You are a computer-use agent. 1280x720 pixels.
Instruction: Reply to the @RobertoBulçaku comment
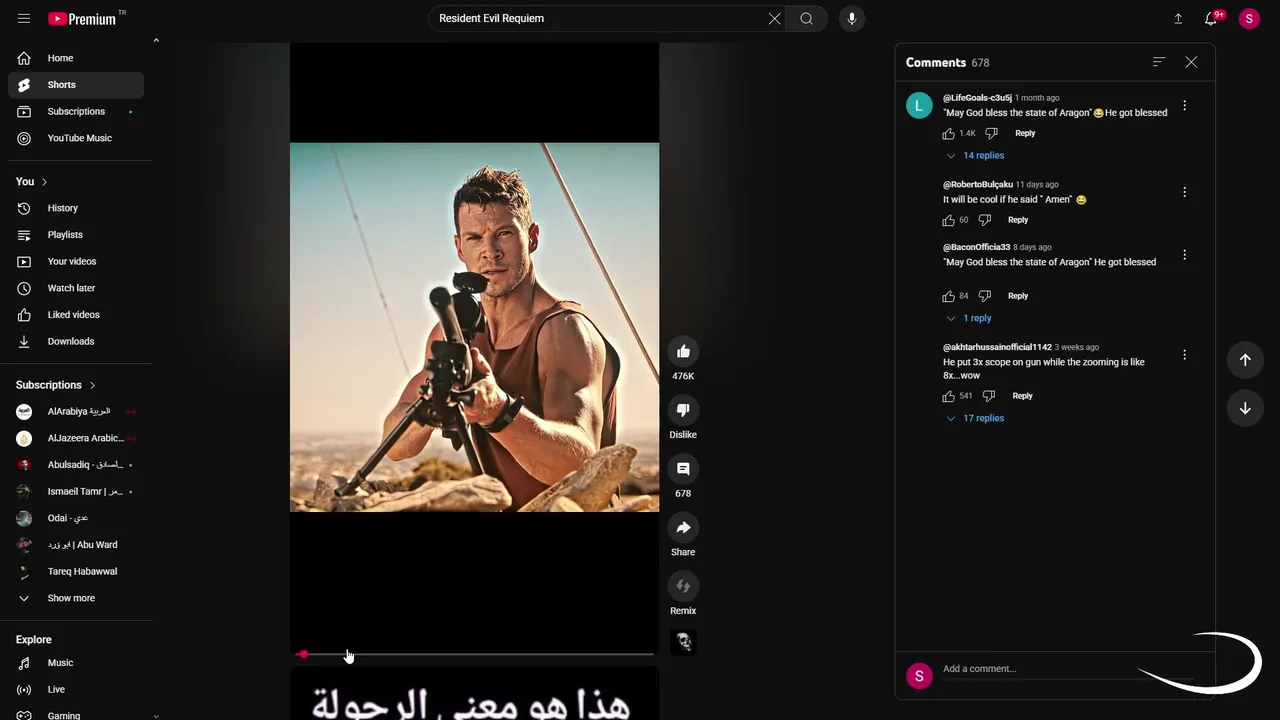pos(1018,220)
